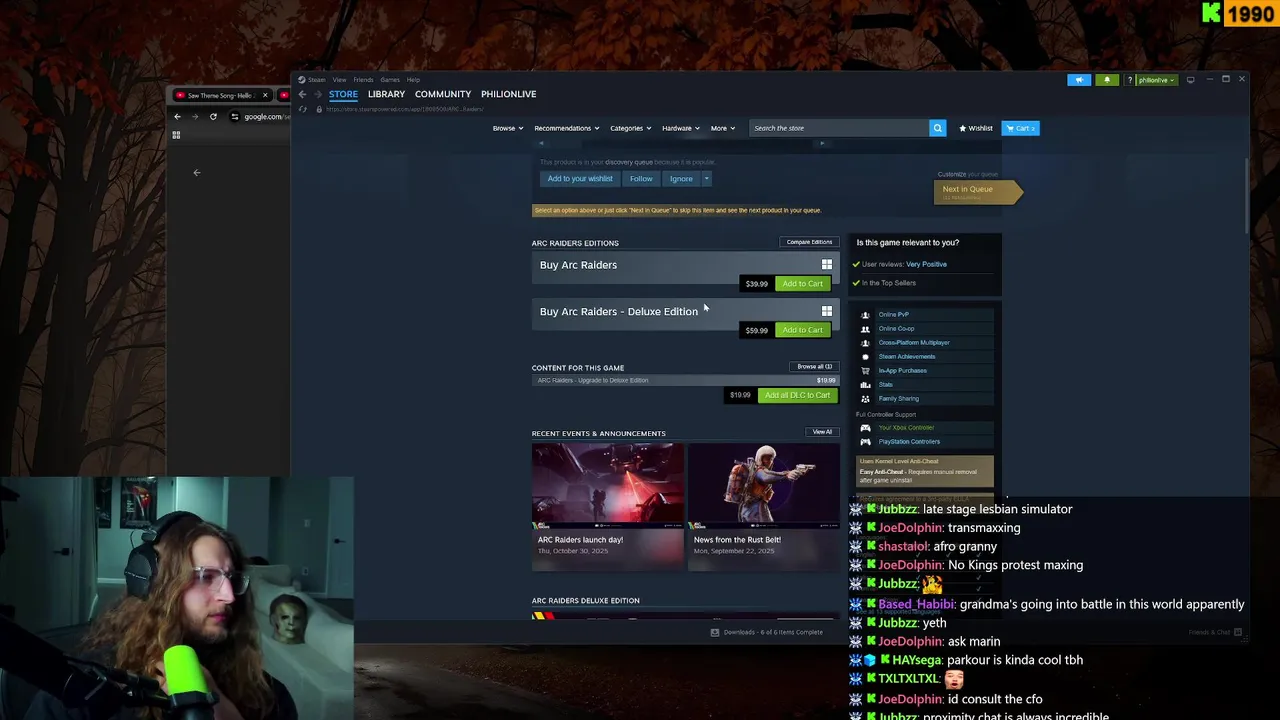The image size is (1280, 720).
Task: Open the Cart button
Action: 1021,128
